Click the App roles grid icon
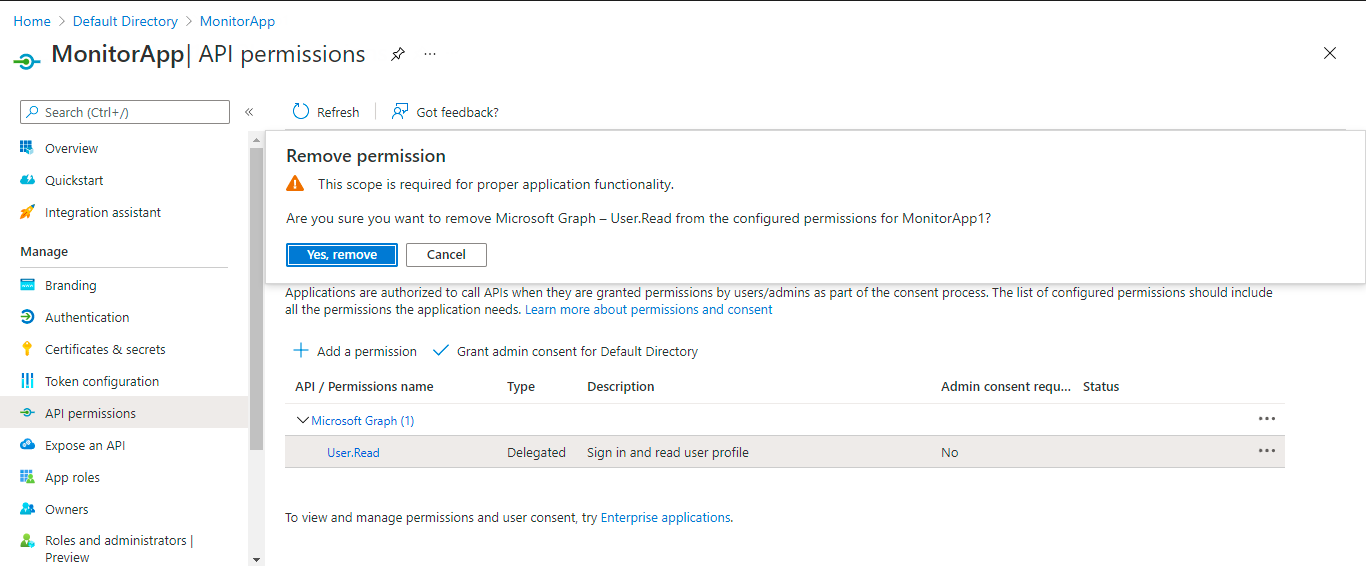This screenshot has height=566, width=1366. coord(27,477)
